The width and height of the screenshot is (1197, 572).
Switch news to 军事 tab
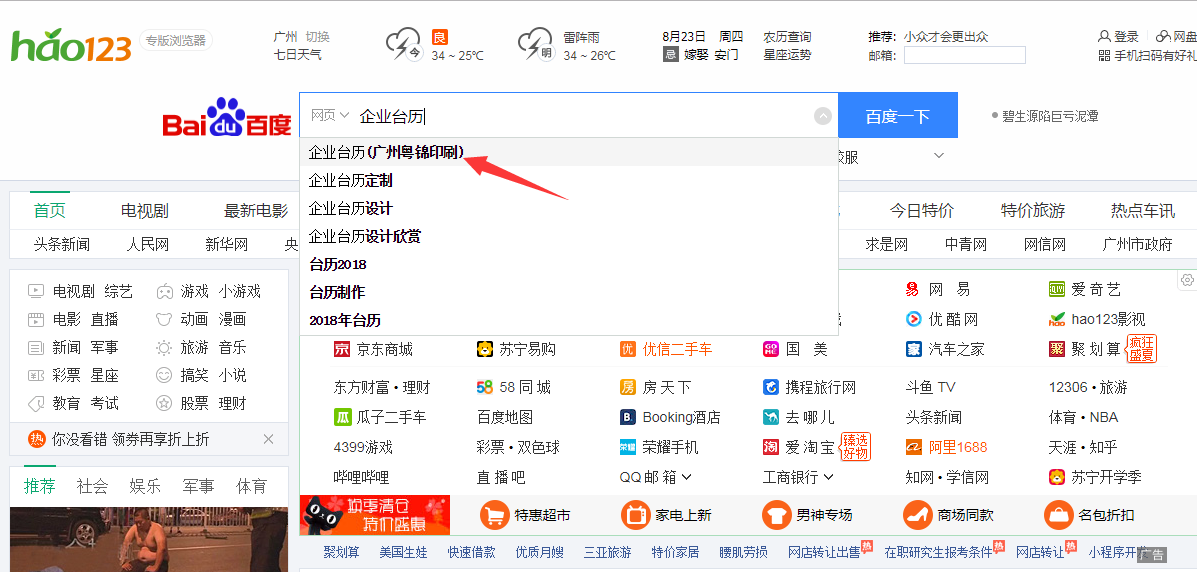pos(198,486)
